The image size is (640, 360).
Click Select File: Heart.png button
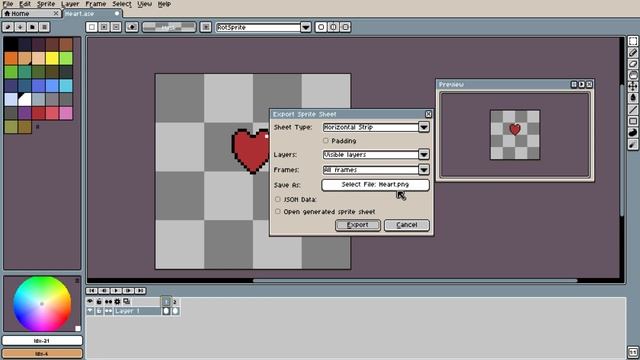[x=375, y=185]
